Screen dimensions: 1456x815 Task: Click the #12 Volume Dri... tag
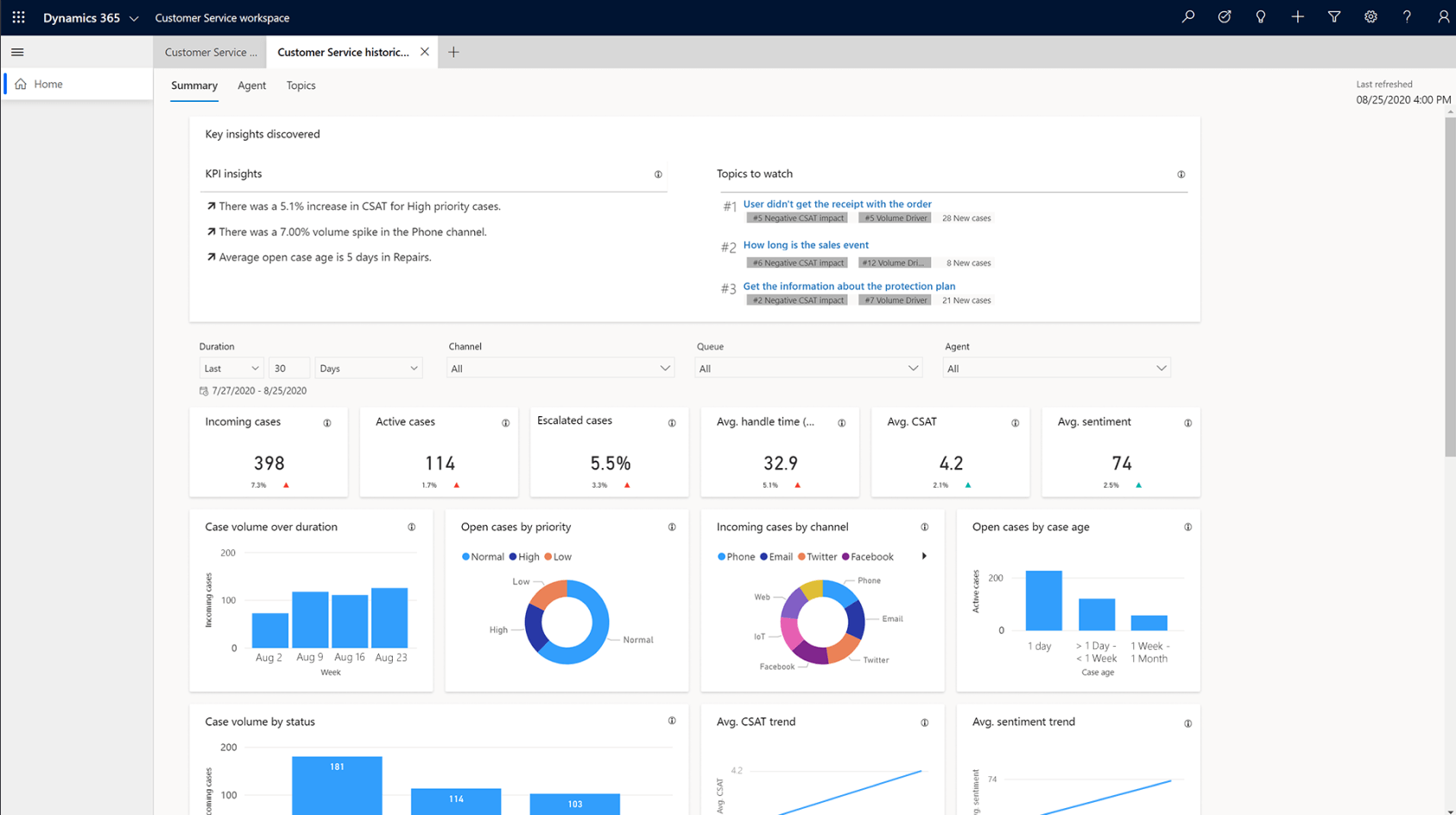[895, 262]
